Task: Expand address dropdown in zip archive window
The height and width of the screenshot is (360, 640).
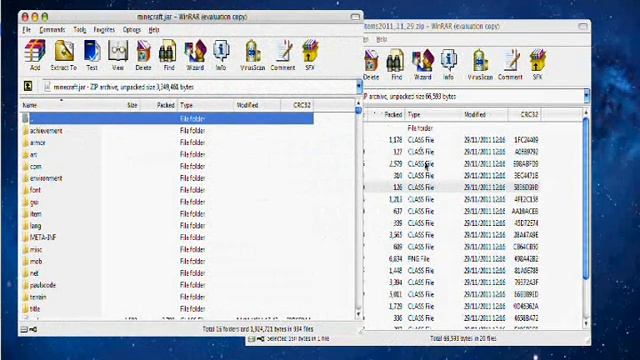Action: click(586, 96)
